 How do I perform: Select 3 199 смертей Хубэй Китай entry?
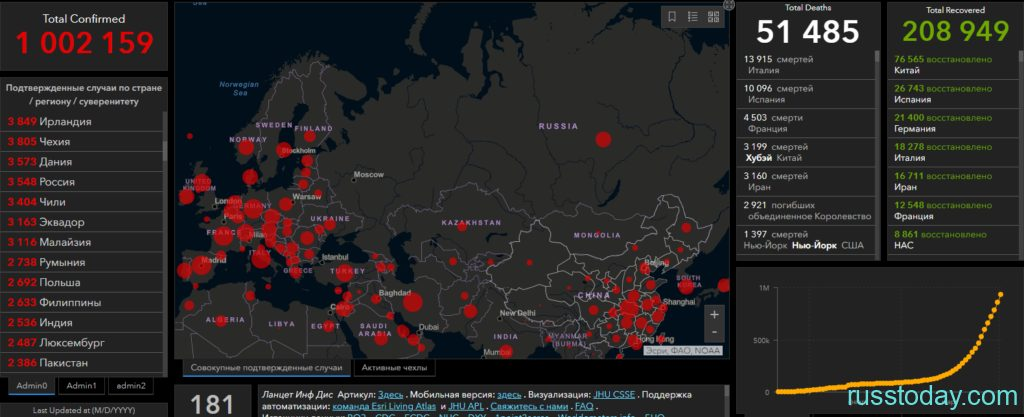805,153
